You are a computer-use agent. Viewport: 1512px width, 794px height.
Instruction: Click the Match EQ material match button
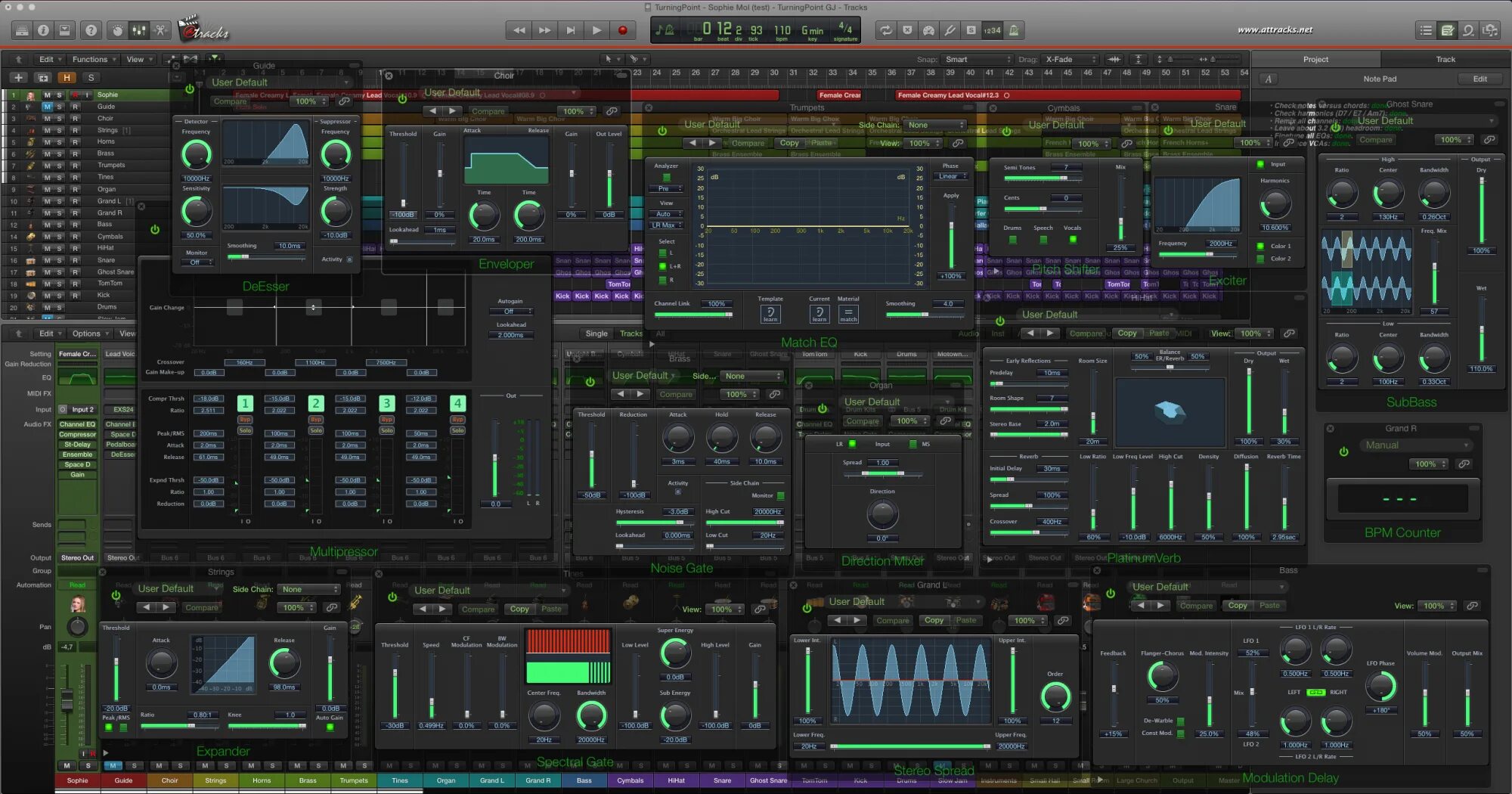tap(848, 314)
